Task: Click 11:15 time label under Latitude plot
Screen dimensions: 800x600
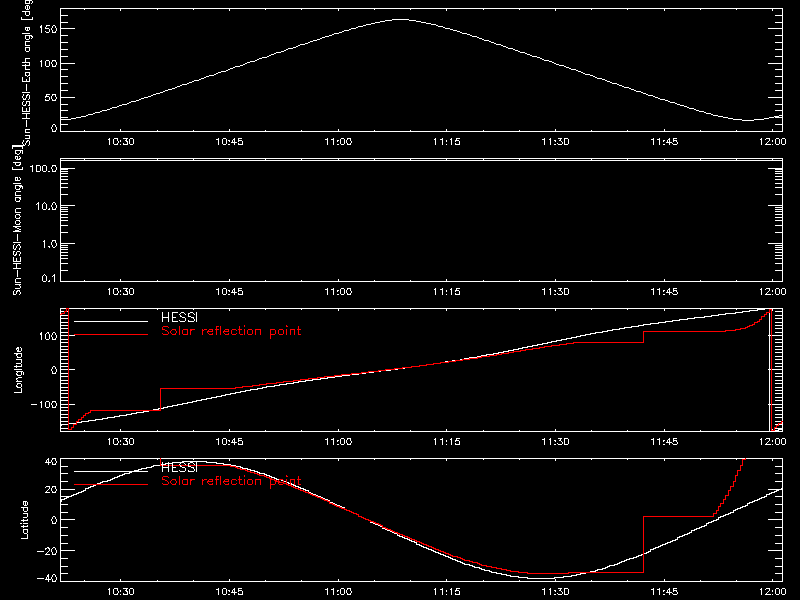Action: click(446, 591)
